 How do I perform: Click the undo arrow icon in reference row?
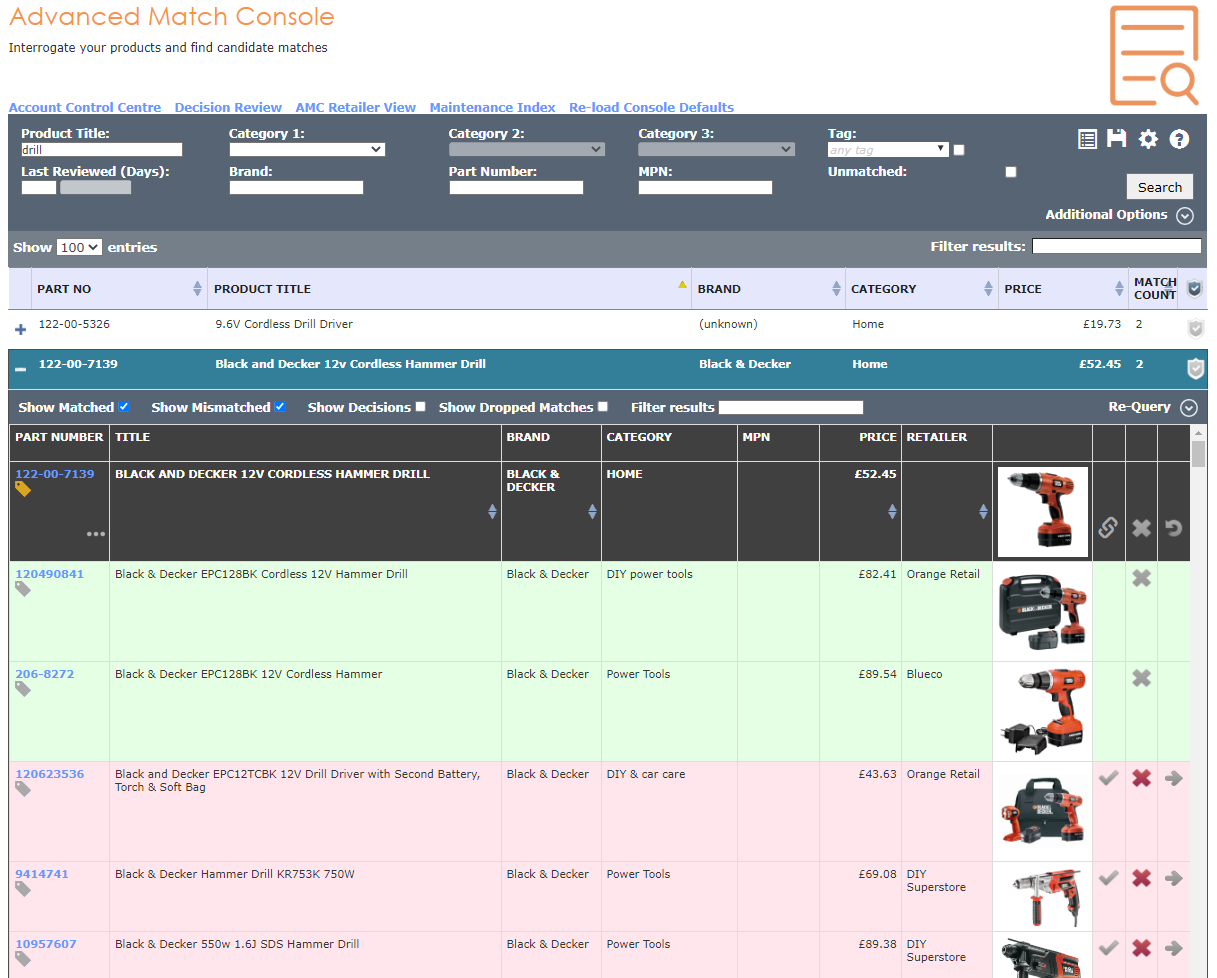1173,527
